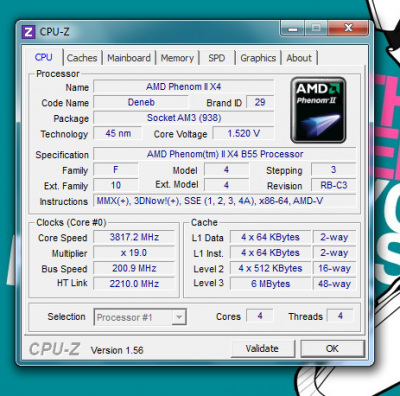Viewport: 400px width, 396px height.
Task: Click the Multiplier value x 19.0
Action: [134, 253]
